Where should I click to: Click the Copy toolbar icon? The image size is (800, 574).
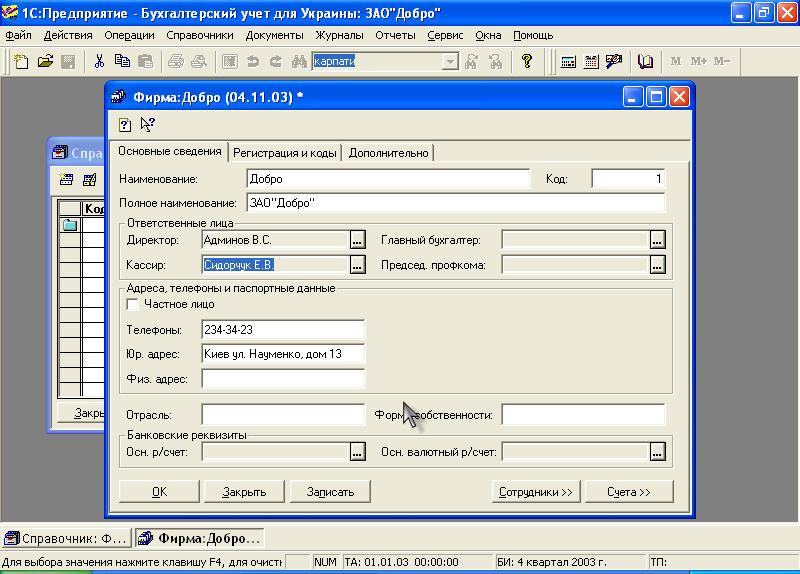point(122,62)
